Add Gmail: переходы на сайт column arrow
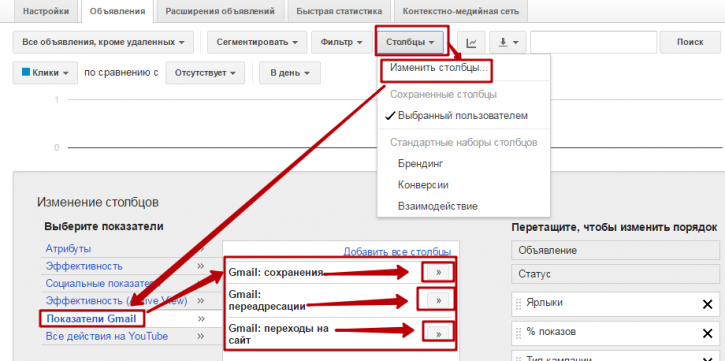The height and width of the screenshot is (361, 725). click(438, 334)
